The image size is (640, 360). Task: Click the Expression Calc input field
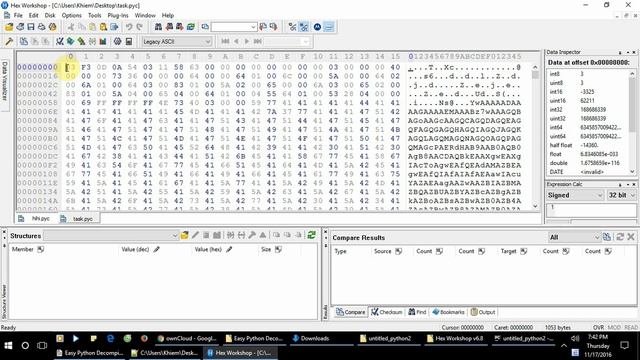591,210
